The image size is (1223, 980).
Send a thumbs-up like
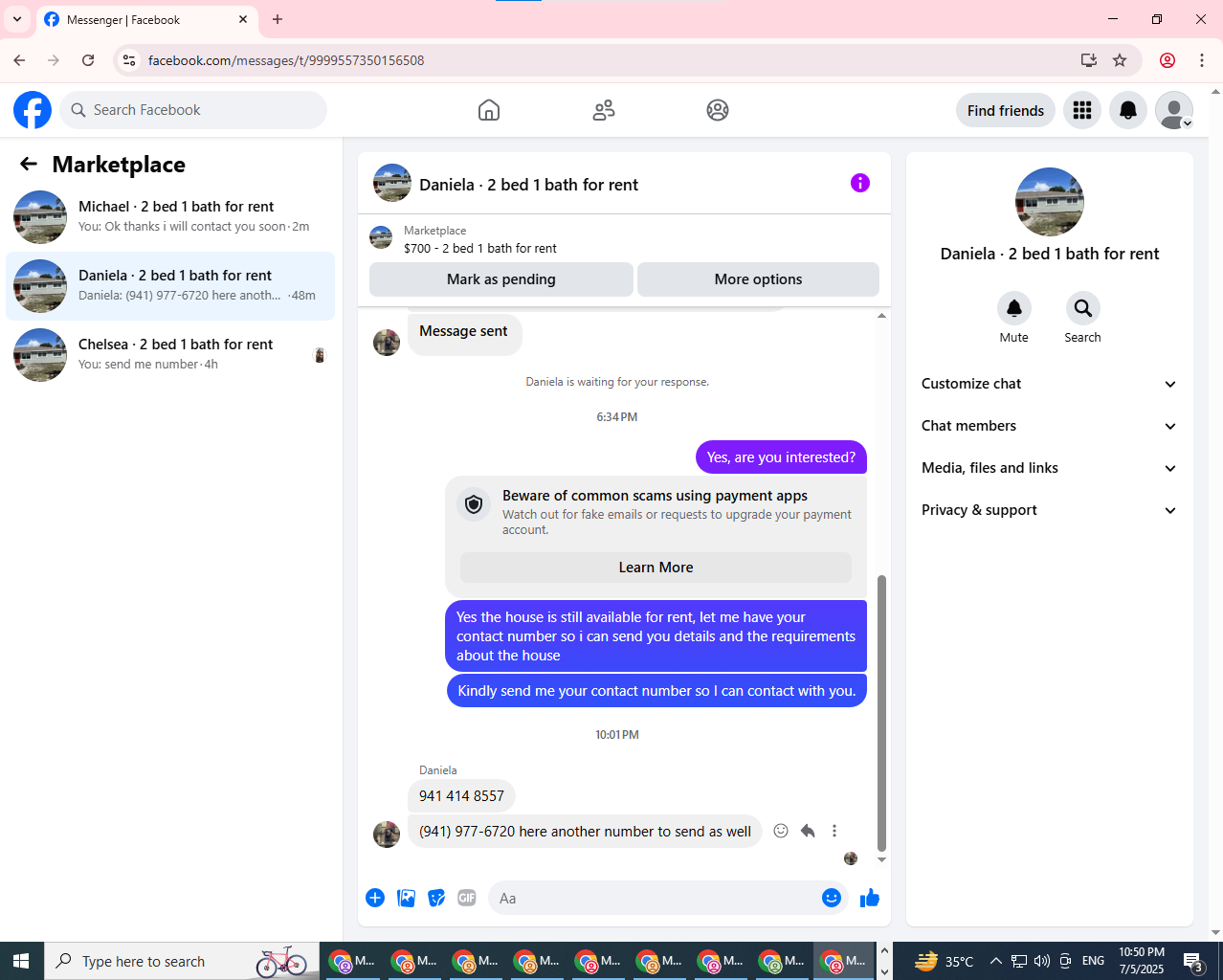point(870,898)
